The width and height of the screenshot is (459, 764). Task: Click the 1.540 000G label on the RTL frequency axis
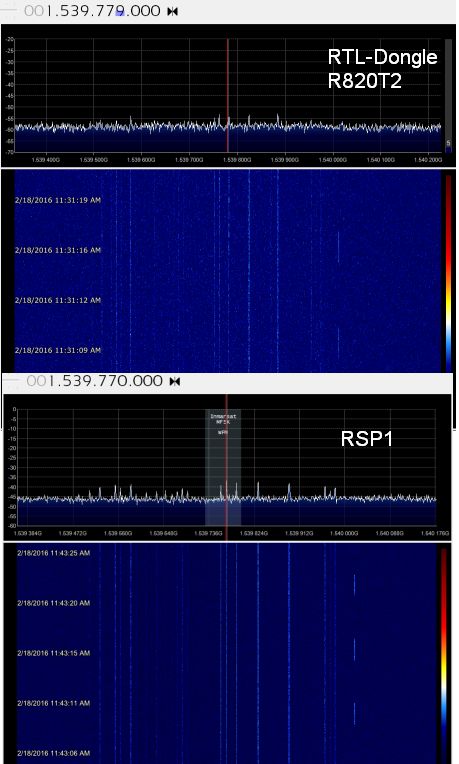[332, 160]
